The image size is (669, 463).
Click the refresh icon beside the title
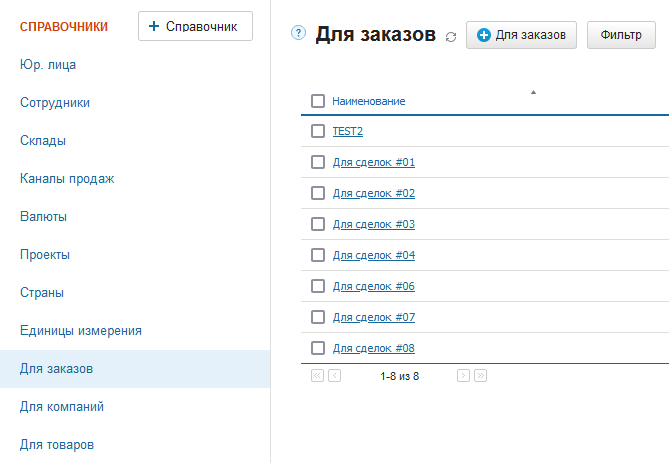pyautogui.click(x=451, y=37)
